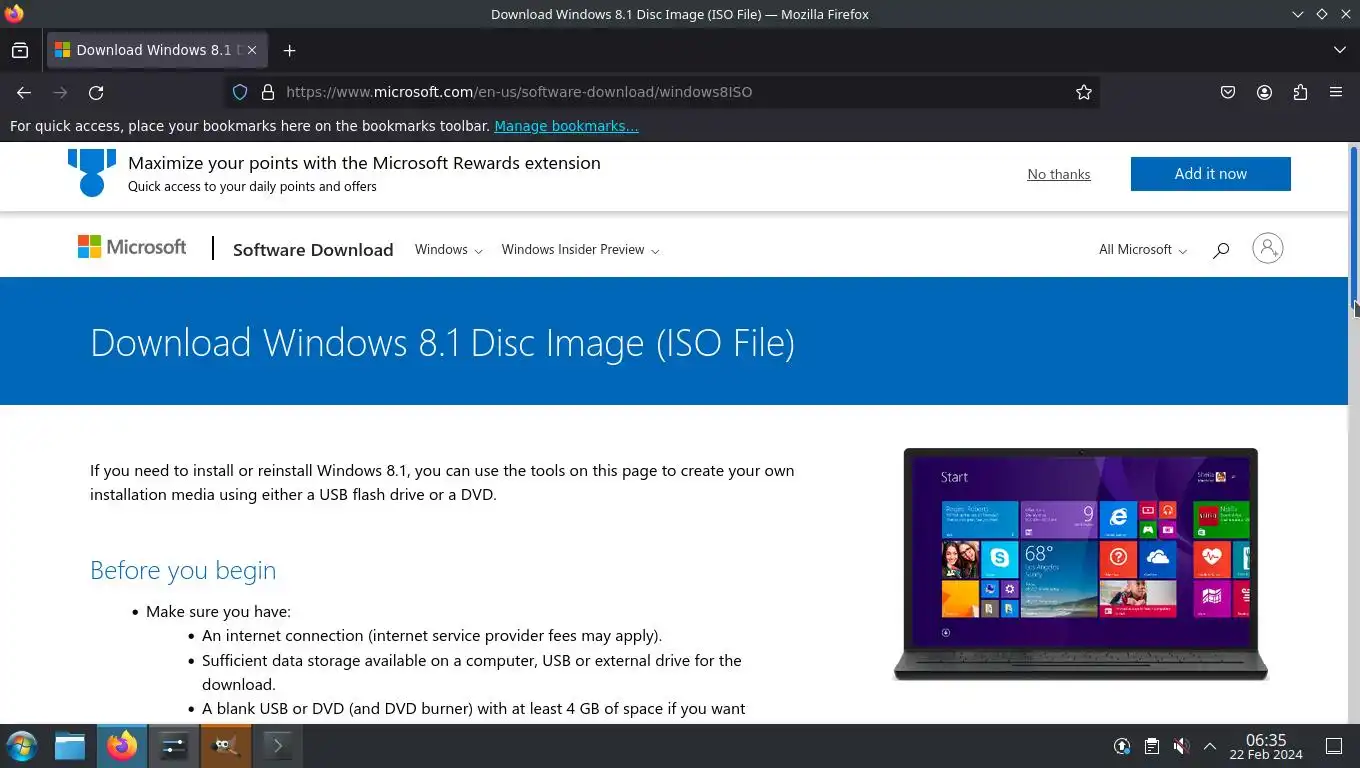Close the Download Windows 8.1 tab
The image size is (1360, 768).
coord(252,50)
